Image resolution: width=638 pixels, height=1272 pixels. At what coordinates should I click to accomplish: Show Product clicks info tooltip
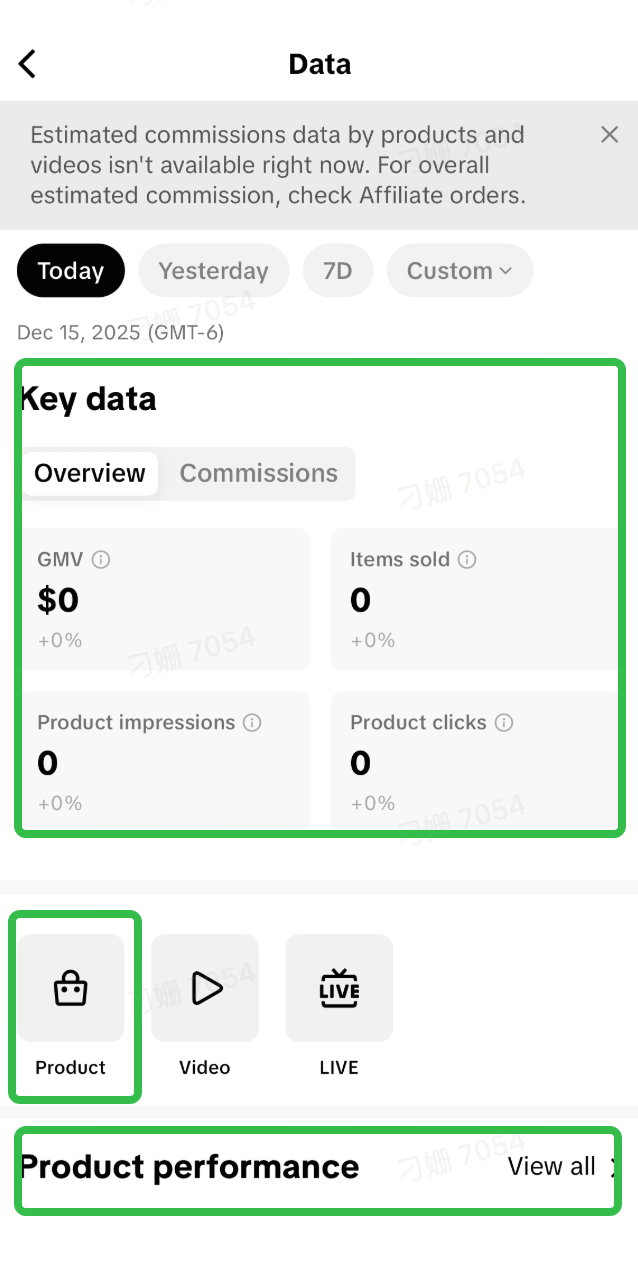(504, 722)
